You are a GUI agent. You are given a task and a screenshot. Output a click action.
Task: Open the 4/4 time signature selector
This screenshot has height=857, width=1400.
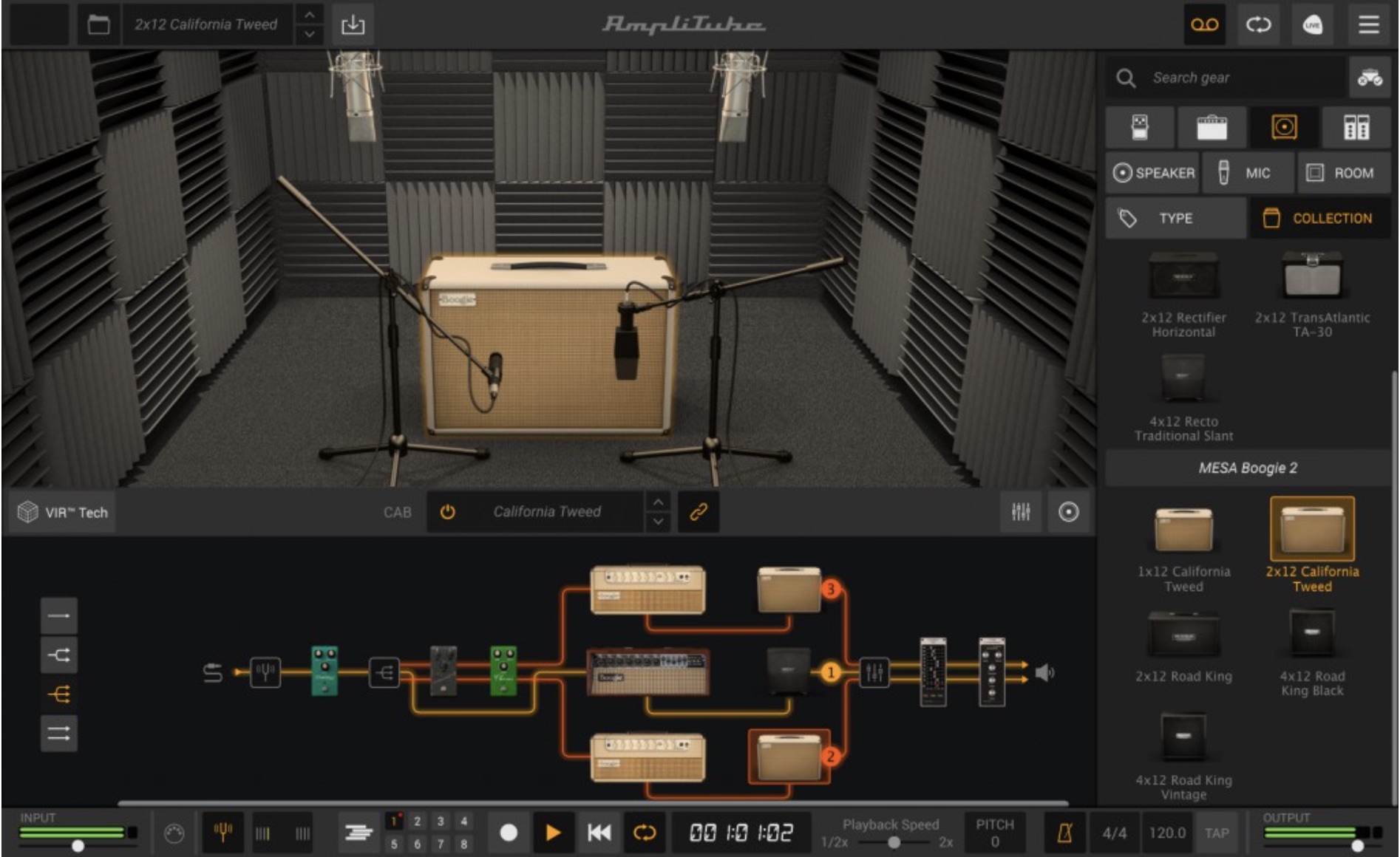1114,833
